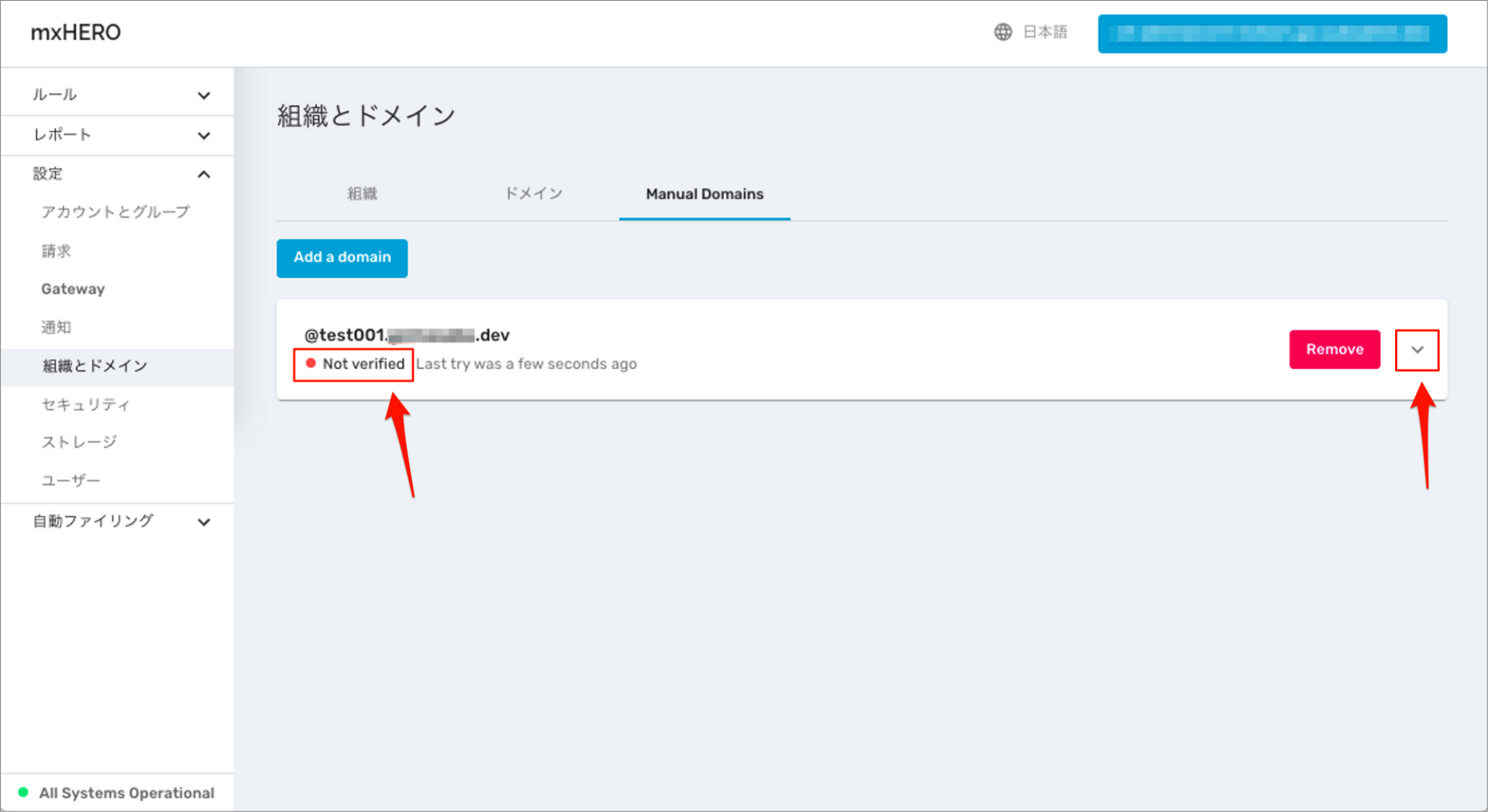Viewport: 1488px width, 812px height.
Task: Click the mxHERO logo
Action: pyautogui.click(x=75, y=32)
